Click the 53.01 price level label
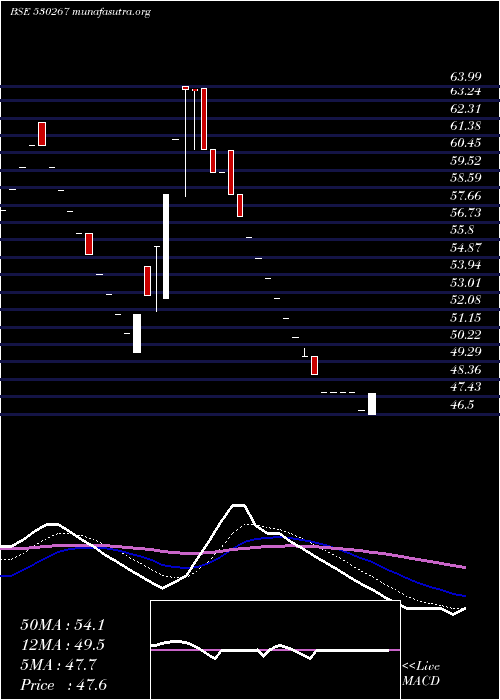 pyautogui.click(x=465, y=283)
